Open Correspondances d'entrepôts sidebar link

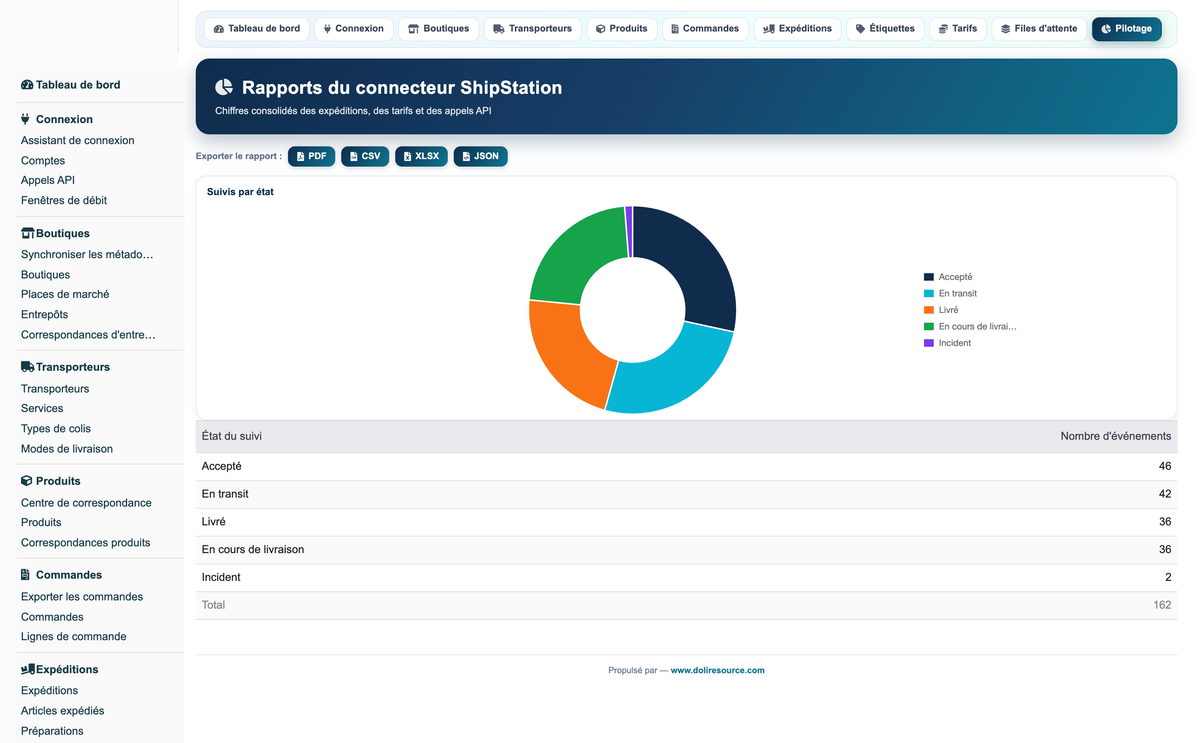click(x=89, y=335)
